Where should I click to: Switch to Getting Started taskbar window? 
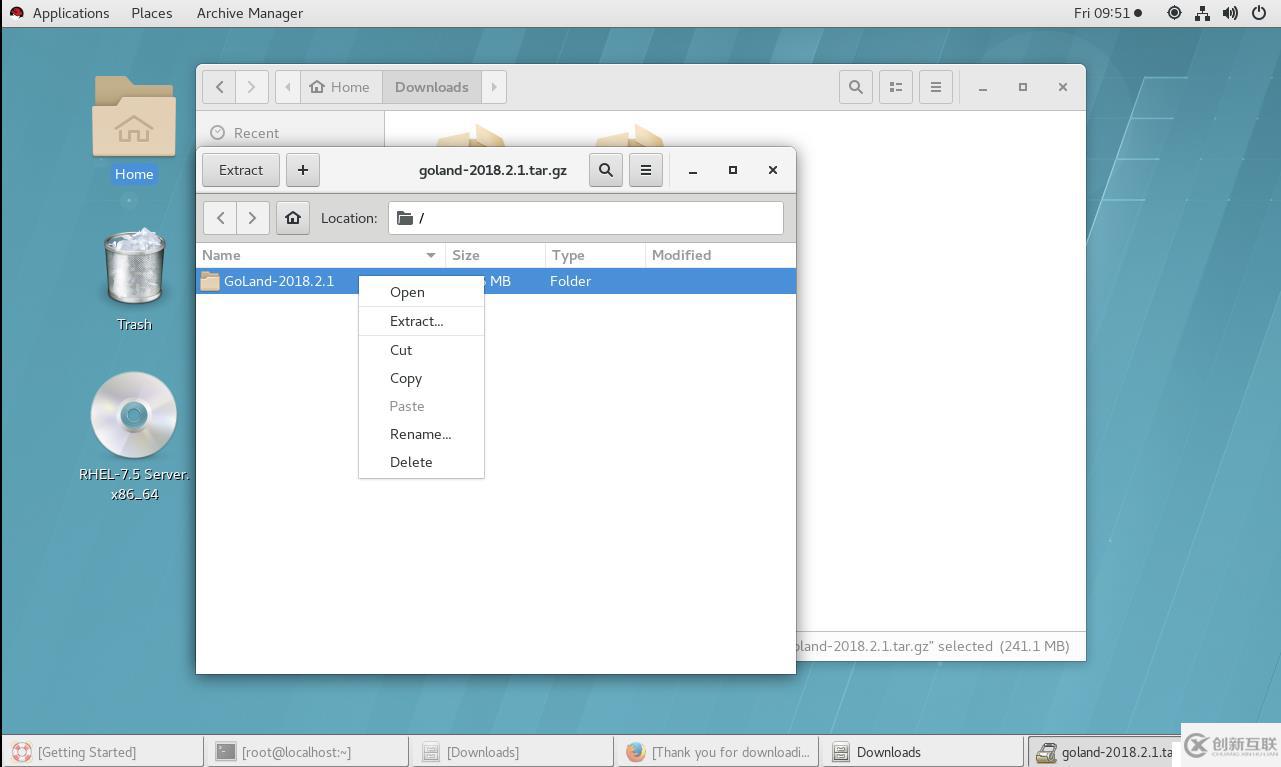pos(104,752)
